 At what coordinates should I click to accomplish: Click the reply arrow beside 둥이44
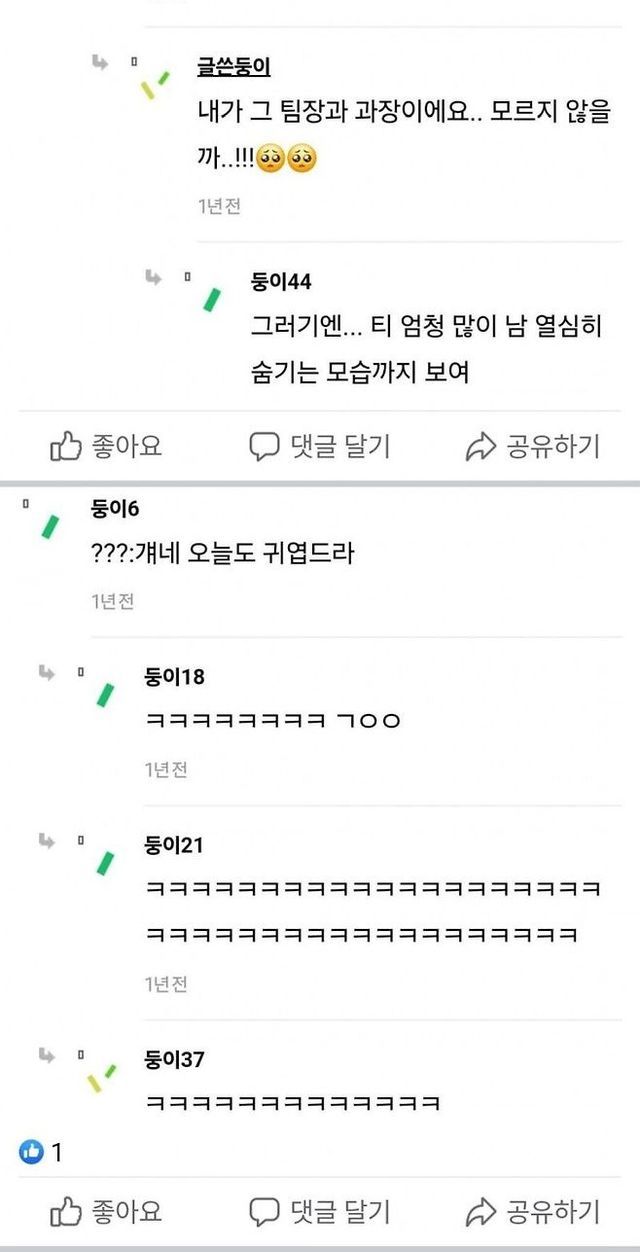(x=153, y=276)
